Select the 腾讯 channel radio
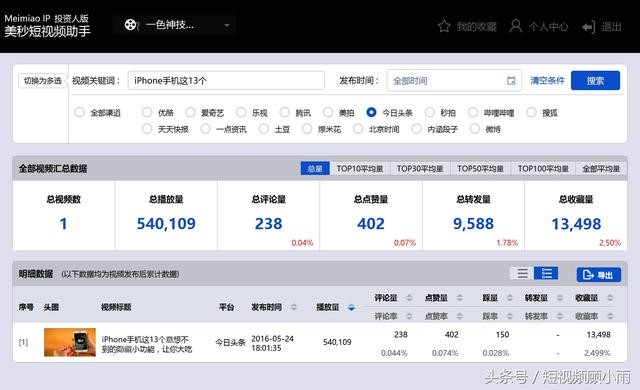This screenshot has height=390, width=640. pos(284,112)
